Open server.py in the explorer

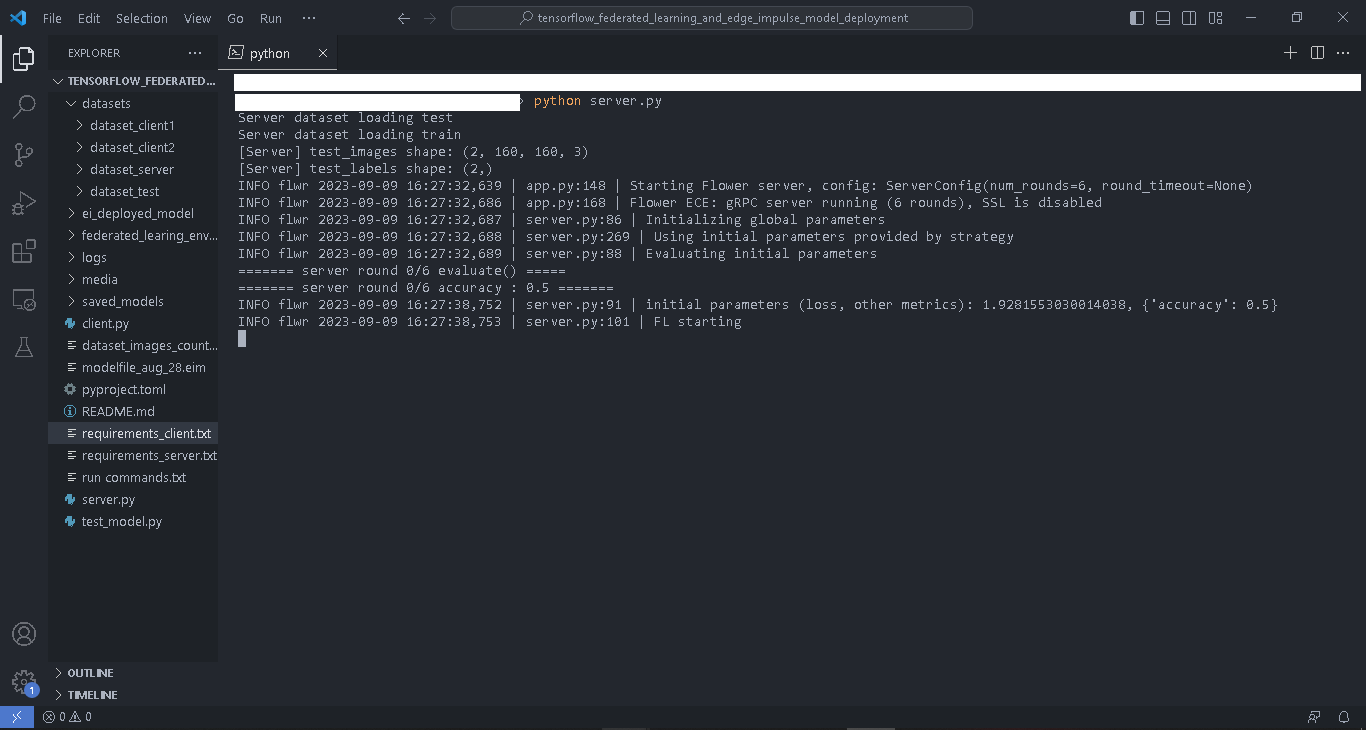[x=133, y=499]
